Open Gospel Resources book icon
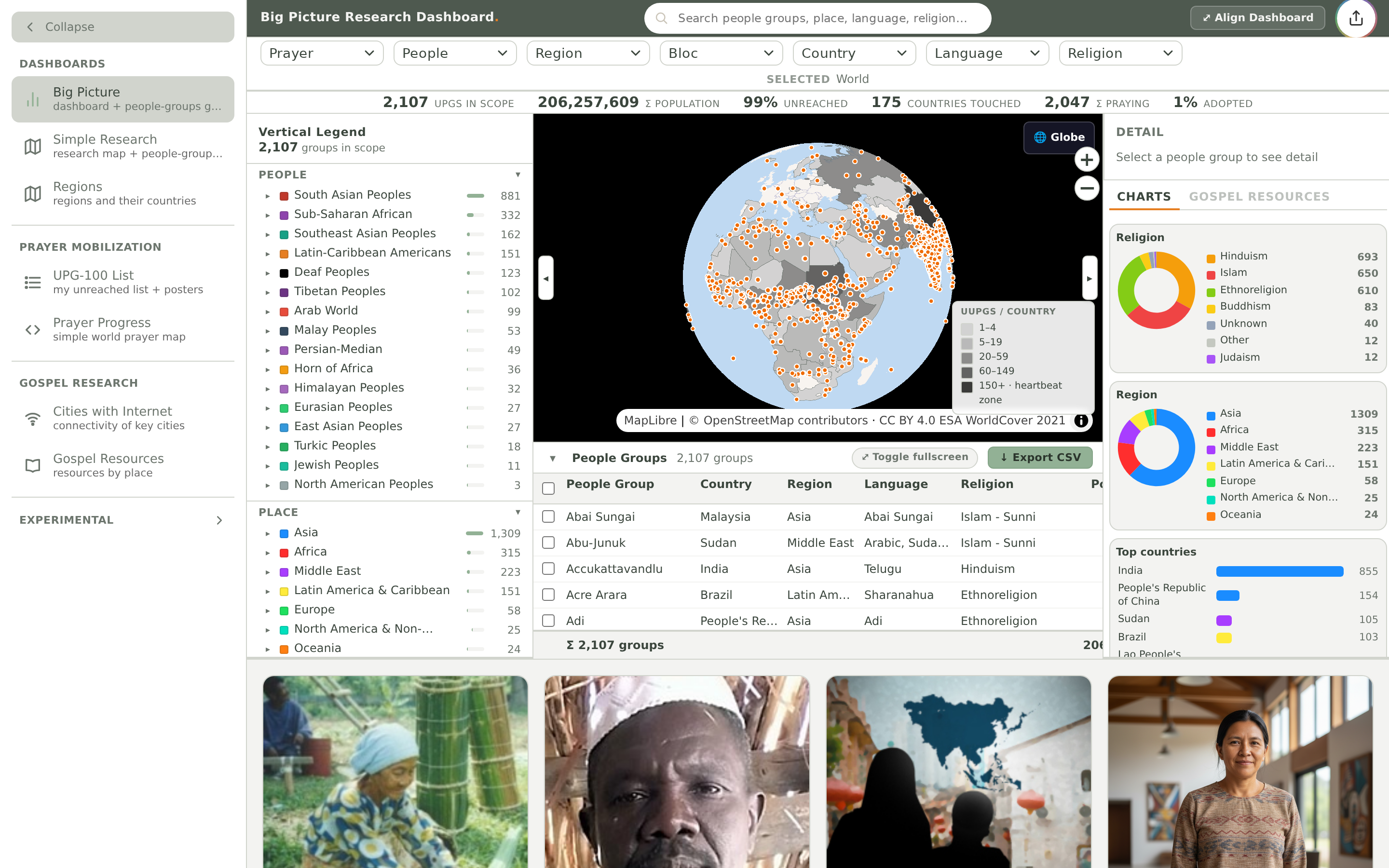Viewport: 1389px width, 868px height. click(33, 465)
